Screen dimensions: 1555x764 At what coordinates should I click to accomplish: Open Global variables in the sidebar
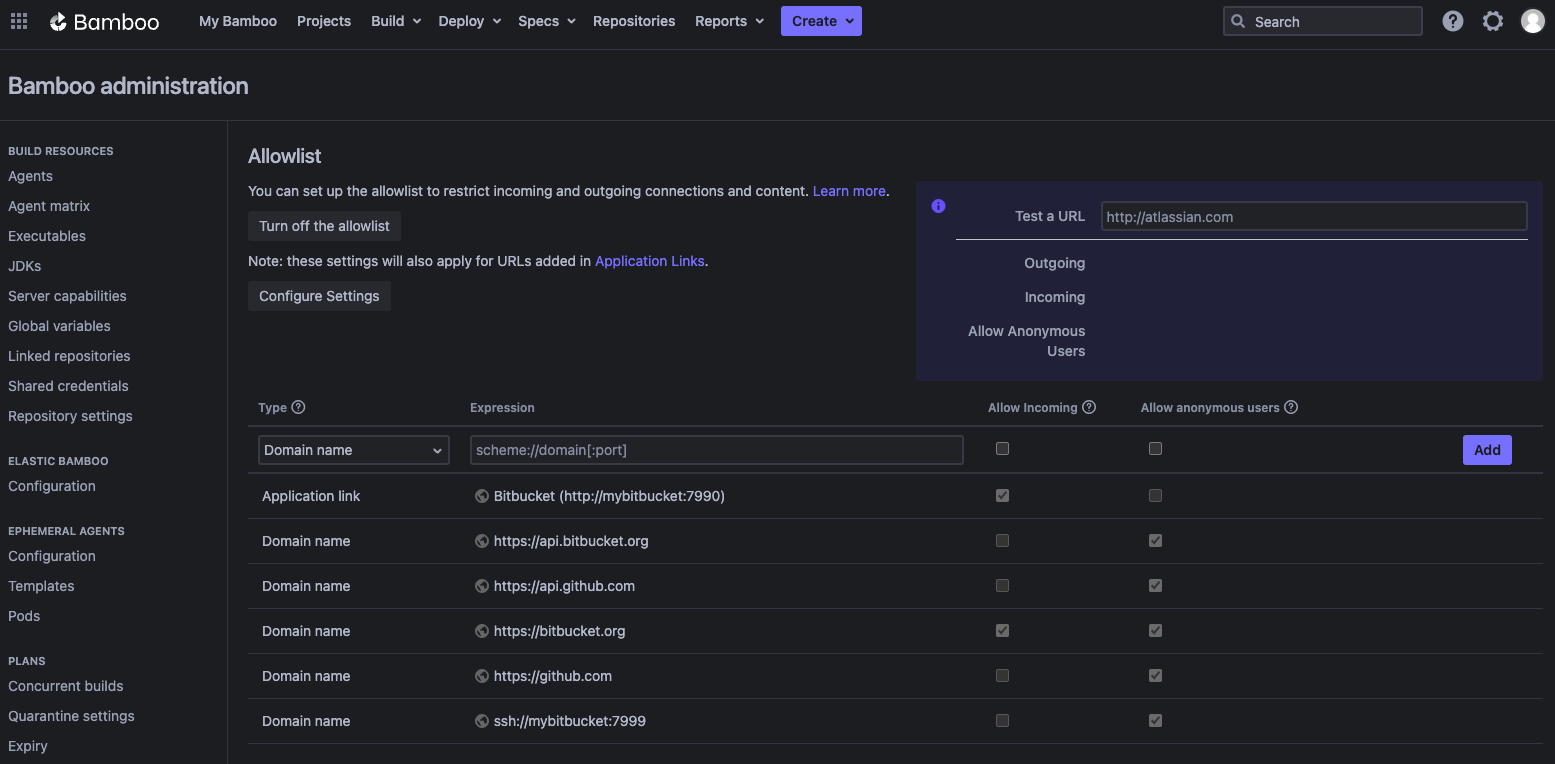pyautogui.click(x=59, y=326)
